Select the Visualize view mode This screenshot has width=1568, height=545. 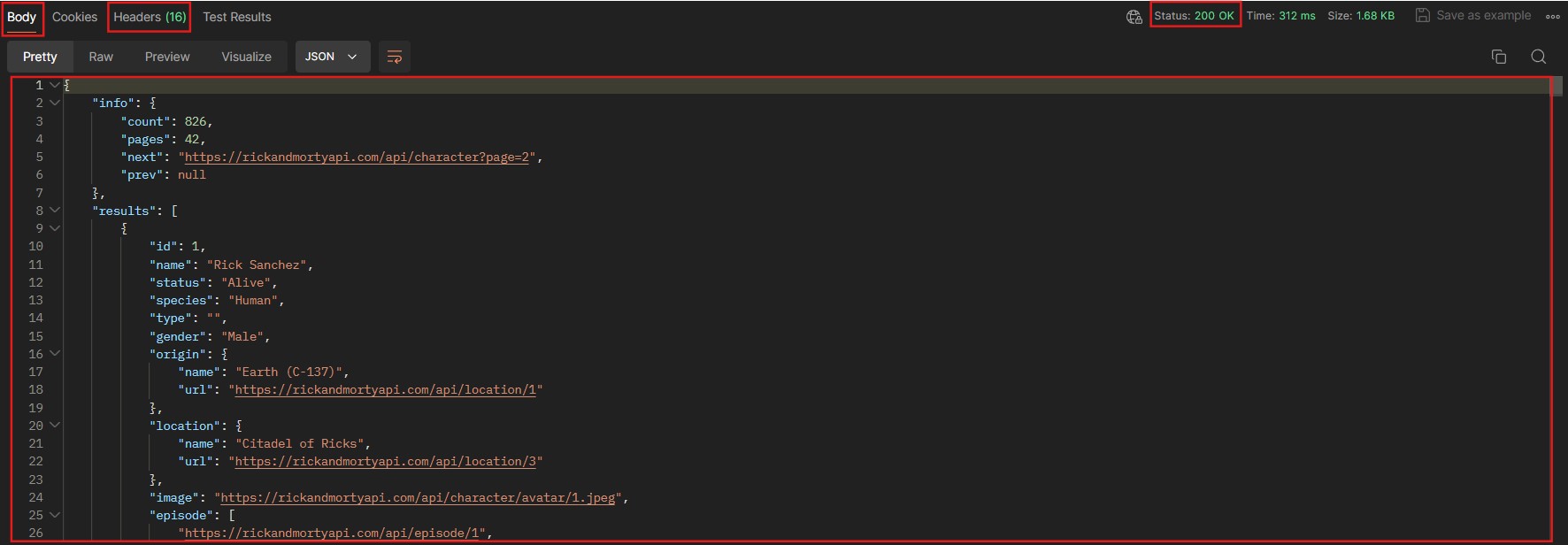[x=246, y=57]
